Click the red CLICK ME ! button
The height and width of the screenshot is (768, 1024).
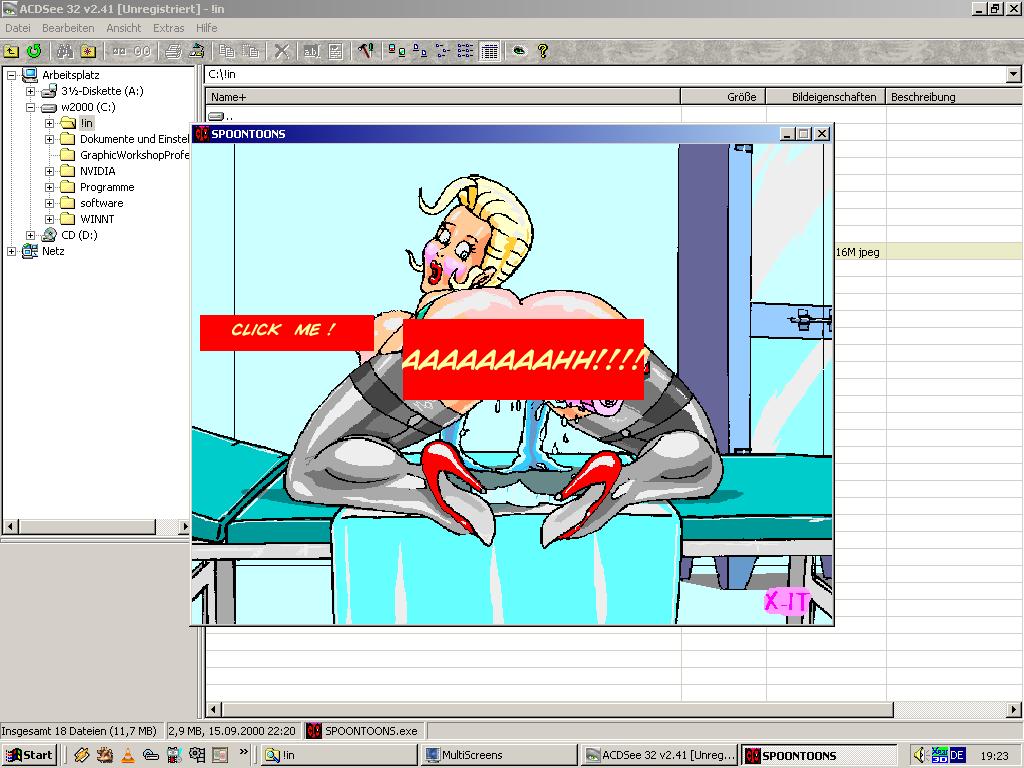287,332
